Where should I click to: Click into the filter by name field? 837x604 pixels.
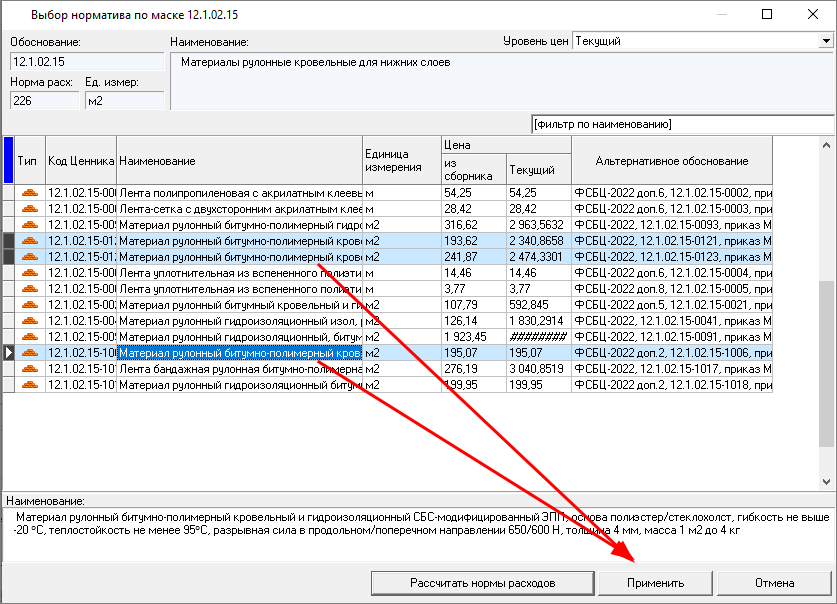pos(680,124)
